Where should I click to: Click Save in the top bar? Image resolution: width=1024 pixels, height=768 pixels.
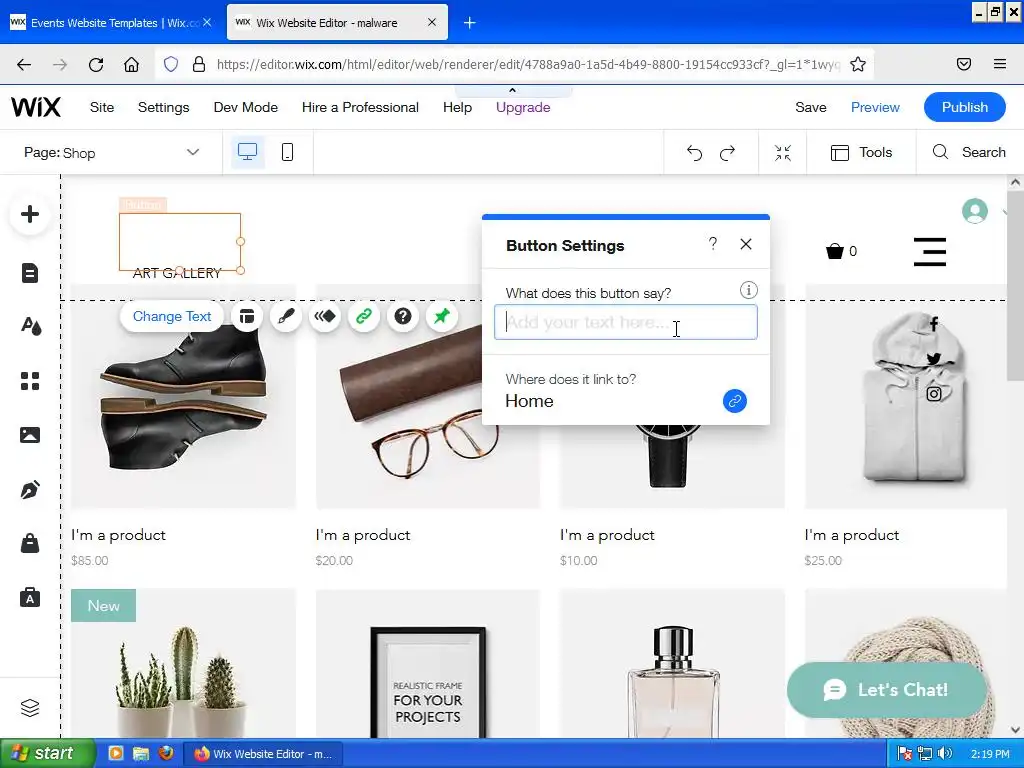point(810,107)
